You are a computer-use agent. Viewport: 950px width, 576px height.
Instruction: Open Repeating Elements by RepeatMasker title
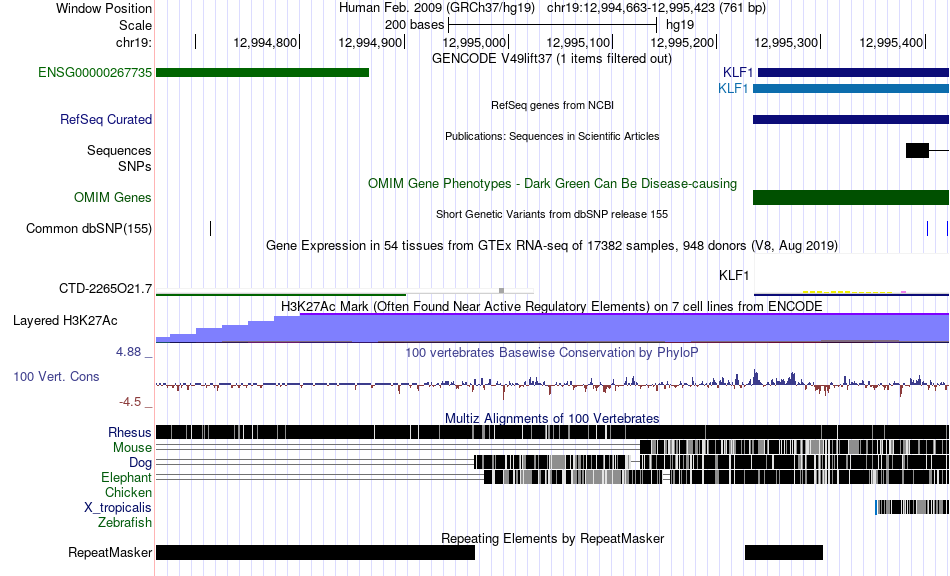tap(552, 538)
